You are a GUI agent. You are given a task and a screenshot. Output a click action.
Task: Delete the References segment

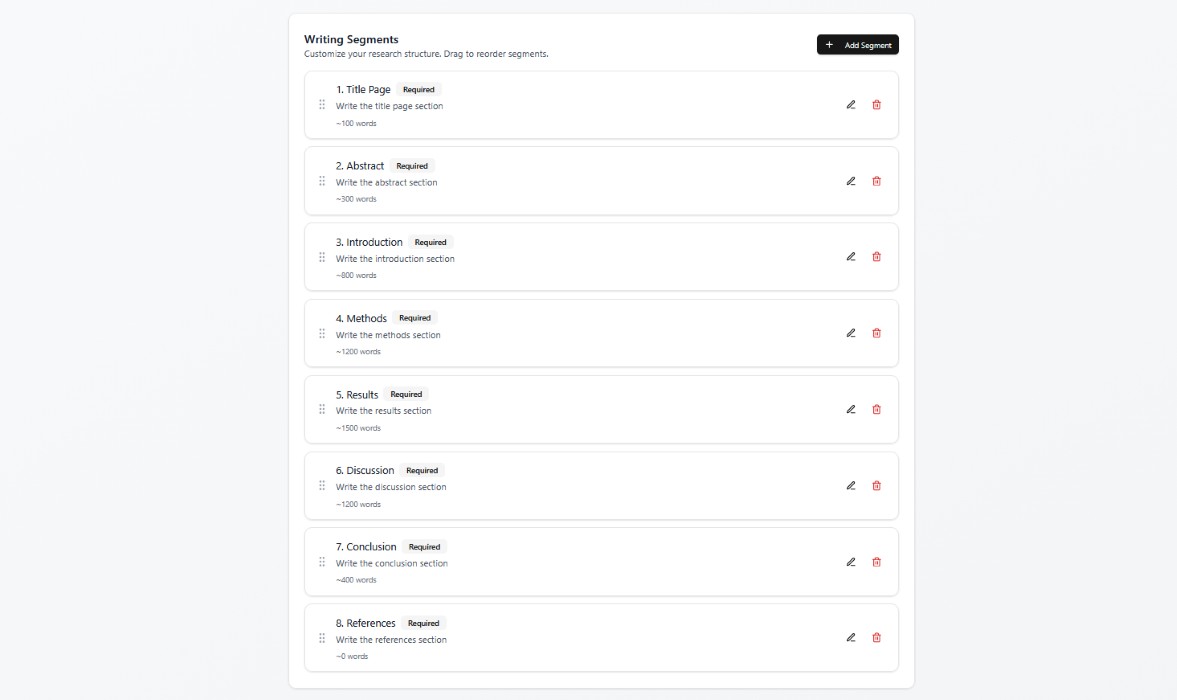point(877,638)
